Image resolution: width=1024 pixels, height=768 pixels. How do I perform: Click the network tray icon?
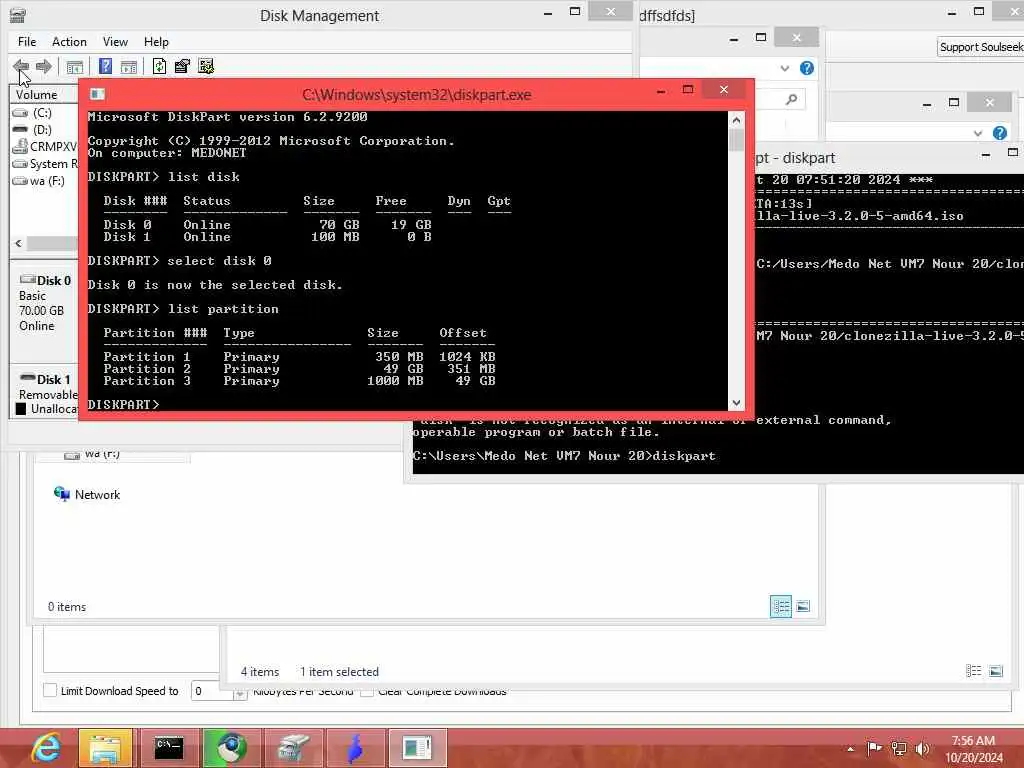click(x=899, y=748)
